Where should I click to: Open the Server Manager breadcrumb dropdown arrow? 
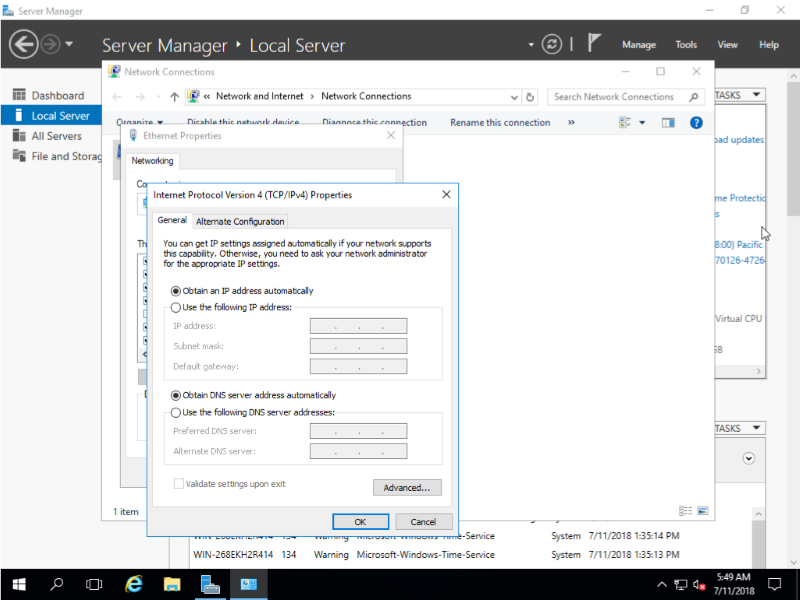click(531, 44)
